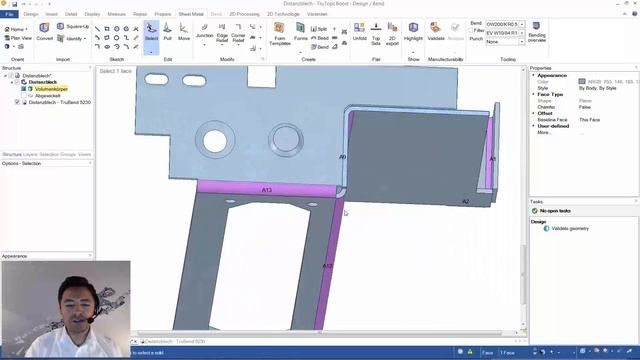Viewport: 640px width, 360px height.
Task: Switch to the Measure ribbon tab
Action: tap(116, 14)
